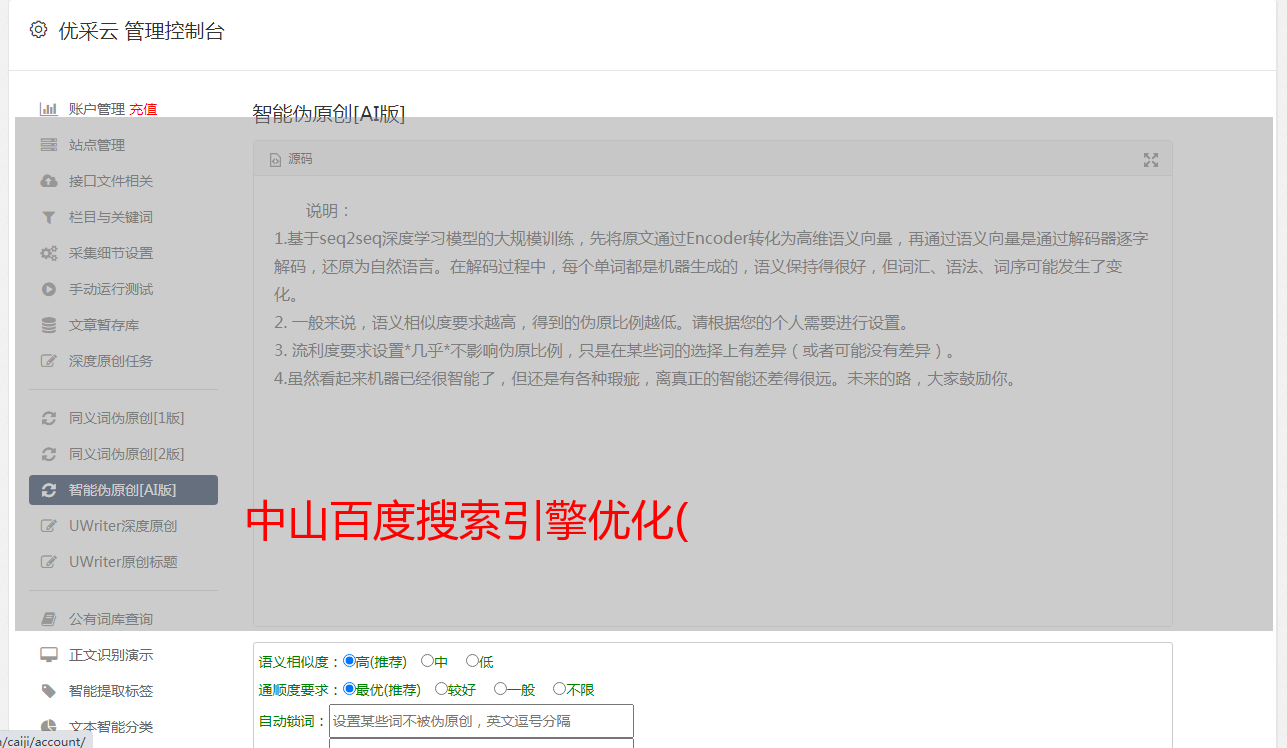Click the 通顺度要求 label

pyautogui.click(x=300, y=690)
